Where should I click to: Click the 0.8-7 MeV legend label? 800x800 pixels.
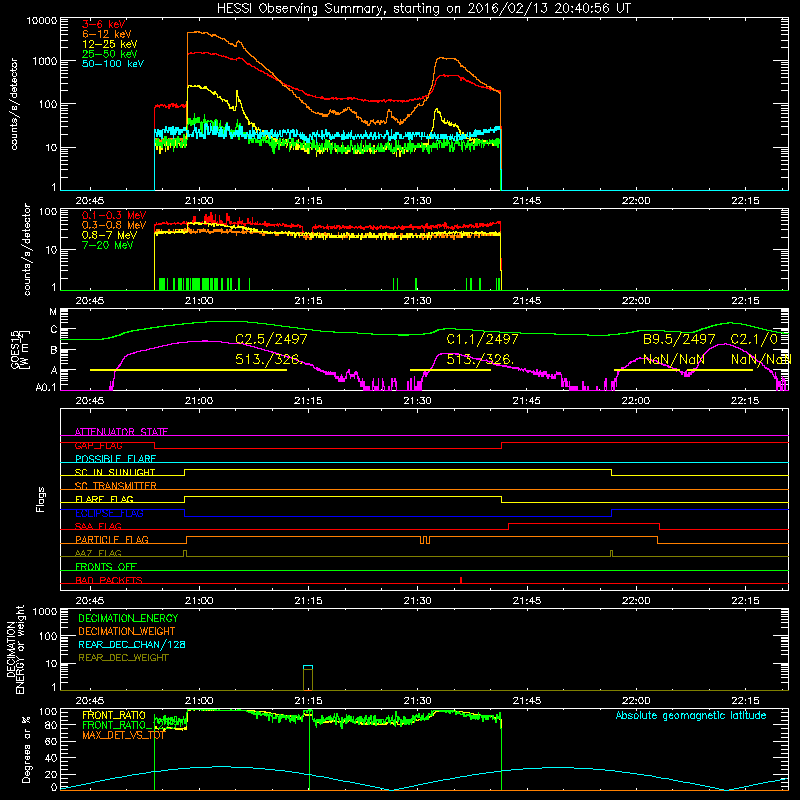tap(109, 236)
